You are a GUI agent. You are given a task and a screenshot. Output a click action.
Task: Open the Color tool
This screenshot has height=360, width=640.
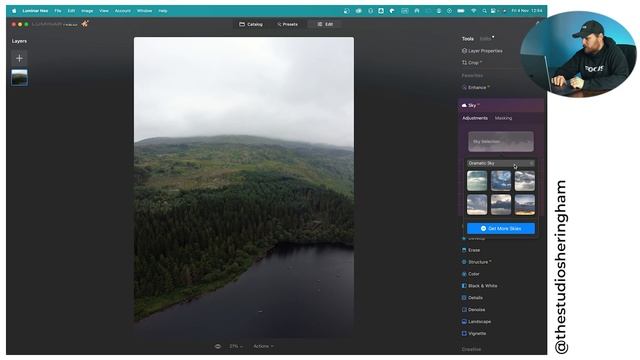click(x=470, y=274)
